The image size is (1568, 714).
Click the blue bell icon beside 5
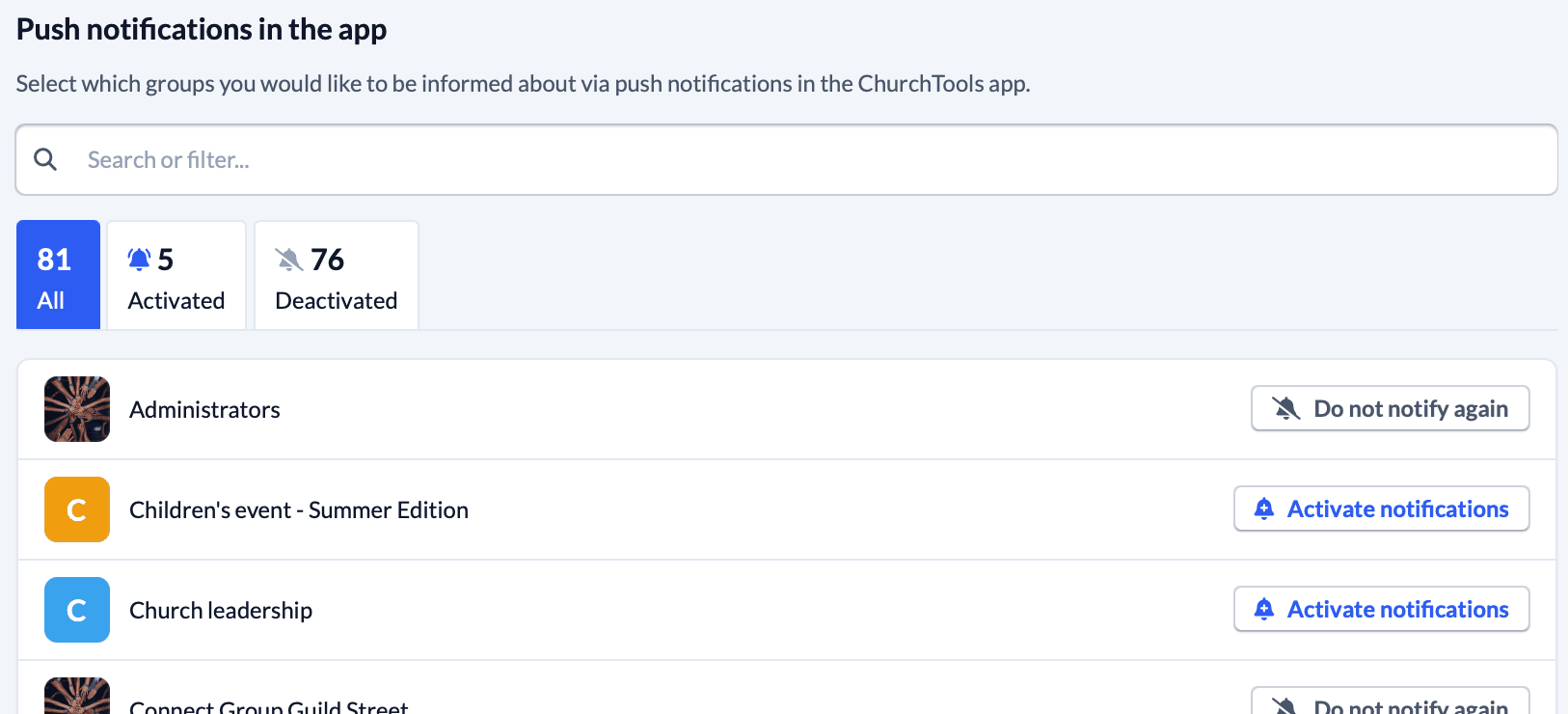(x=139, y=260)
